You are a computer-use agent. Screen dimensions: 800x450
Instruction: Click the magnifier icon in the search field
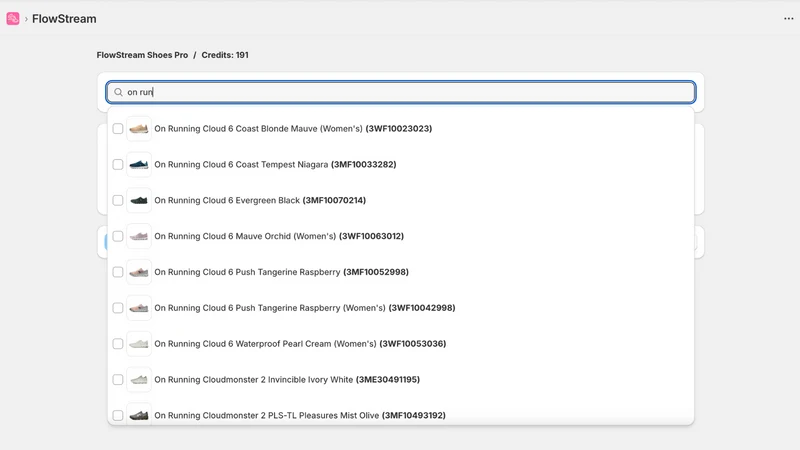click(x=118, y=92)
